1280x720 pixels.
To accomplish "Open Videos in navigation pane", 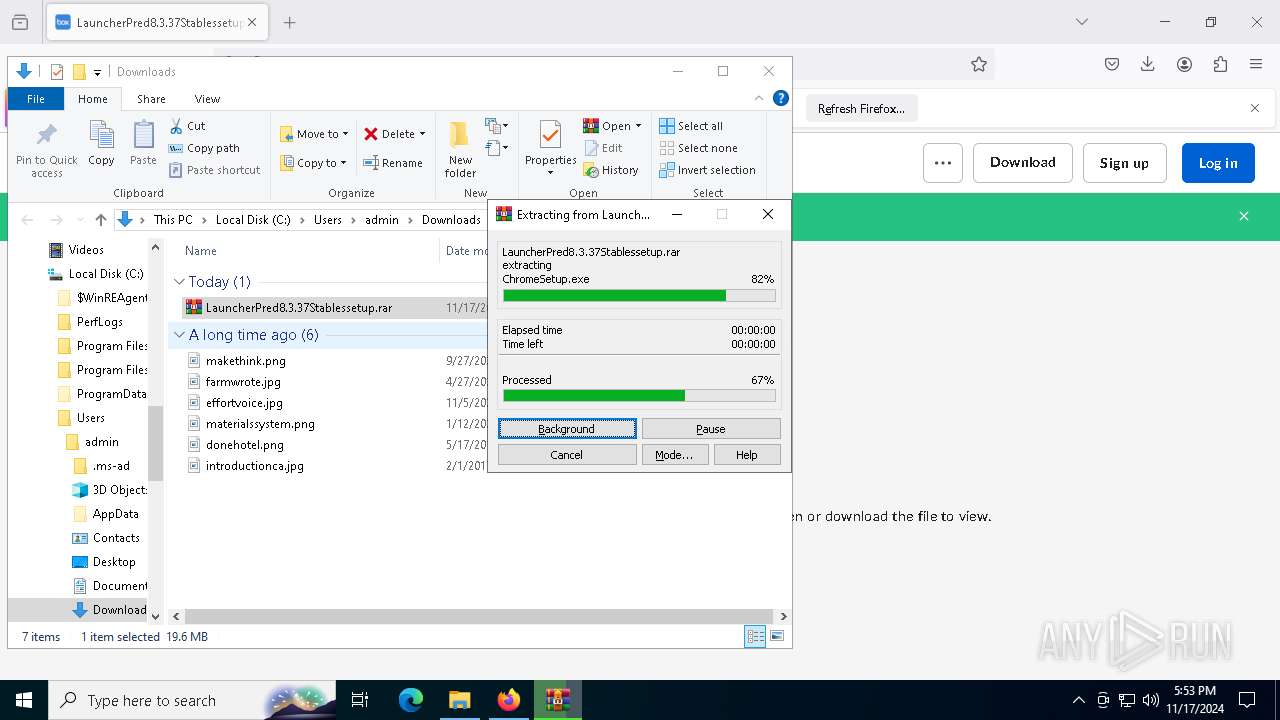I will [86, 250].
